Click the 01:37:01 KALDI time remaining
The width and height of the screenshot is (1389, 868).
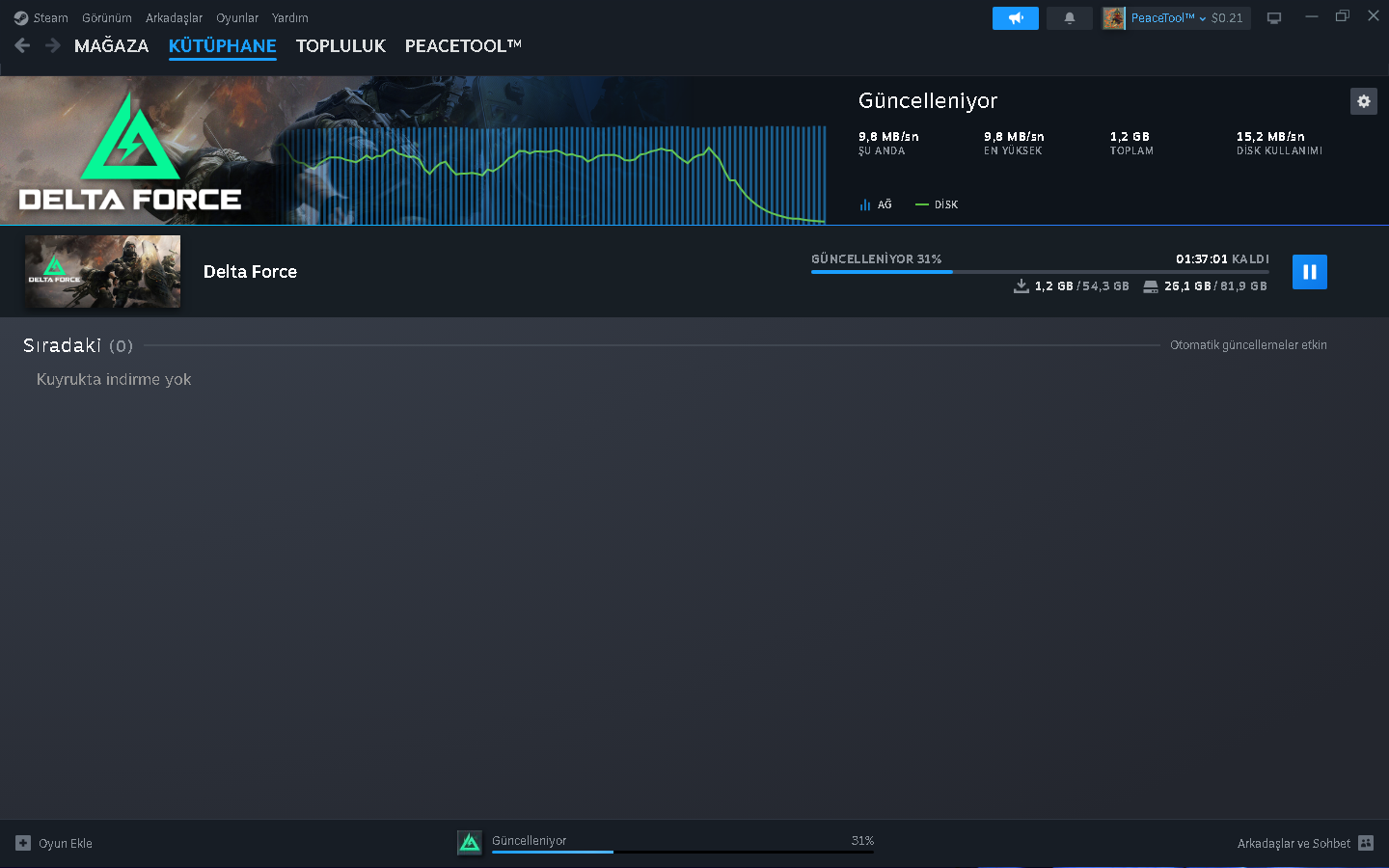click(1222, 259)
